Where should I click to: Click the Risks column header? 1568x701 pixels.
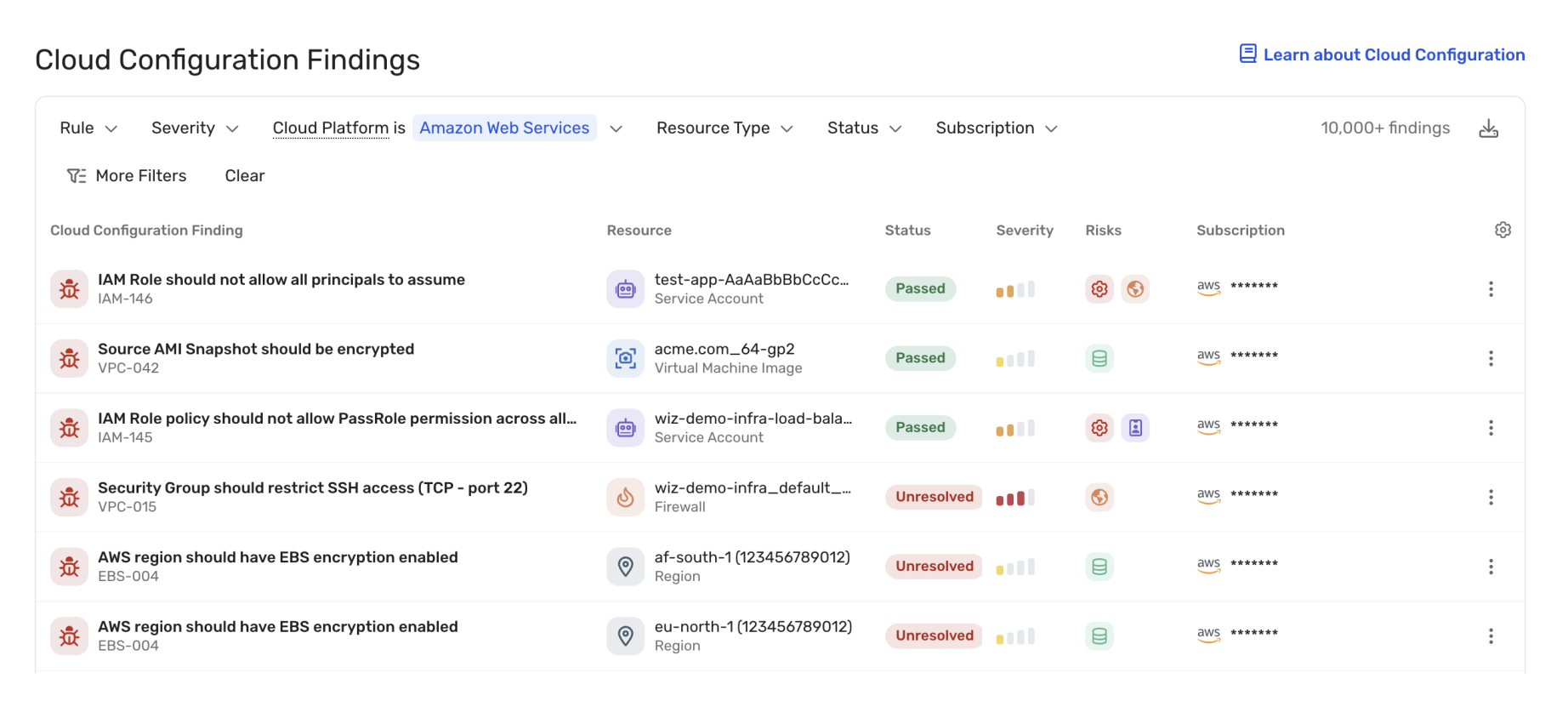pos(1103,231)
